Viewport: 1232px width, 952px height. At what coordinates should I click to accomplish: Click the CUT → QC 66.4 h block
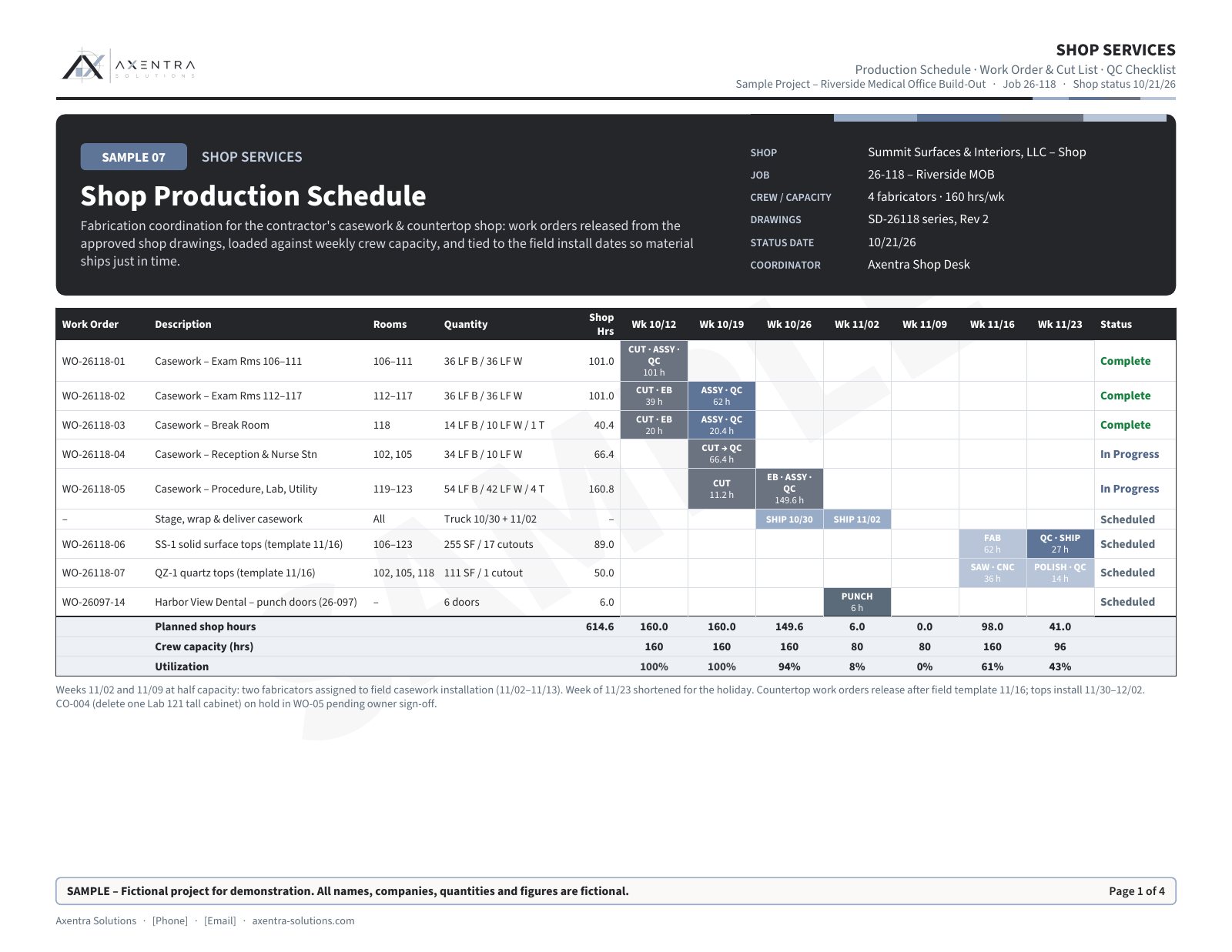(721, 454)
